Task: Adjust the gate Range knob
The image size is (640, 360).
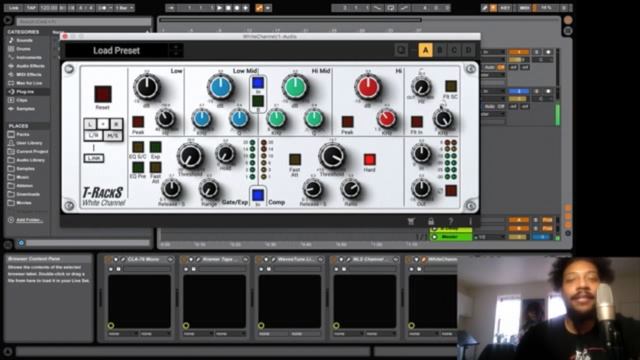Action: (209, 189)
